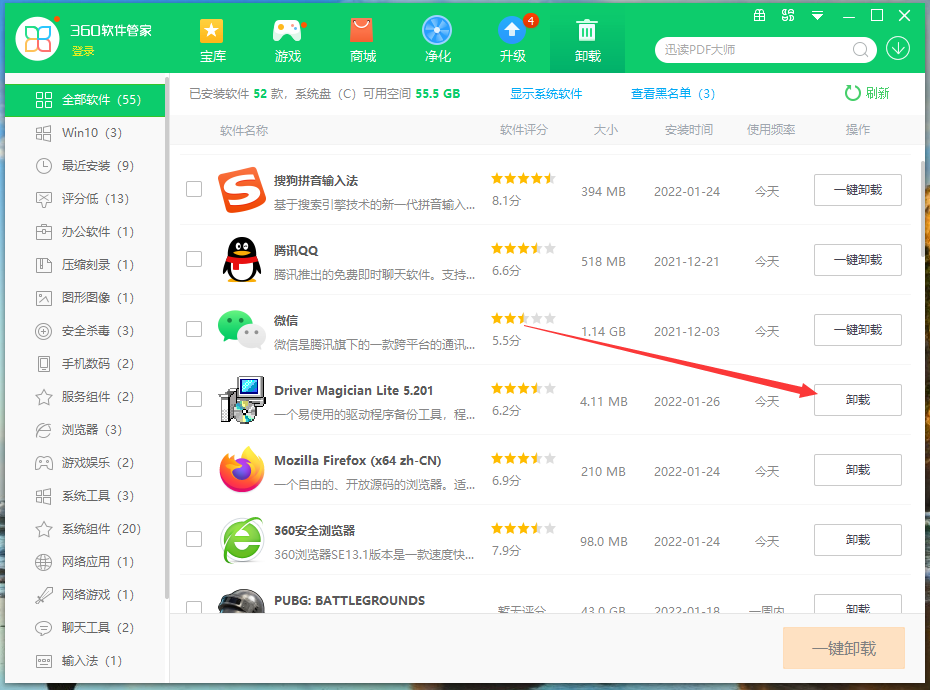The height and width of the screenshot is (690, 930).
Task: Select 网络游戏 (1) category
Action: 85,594
